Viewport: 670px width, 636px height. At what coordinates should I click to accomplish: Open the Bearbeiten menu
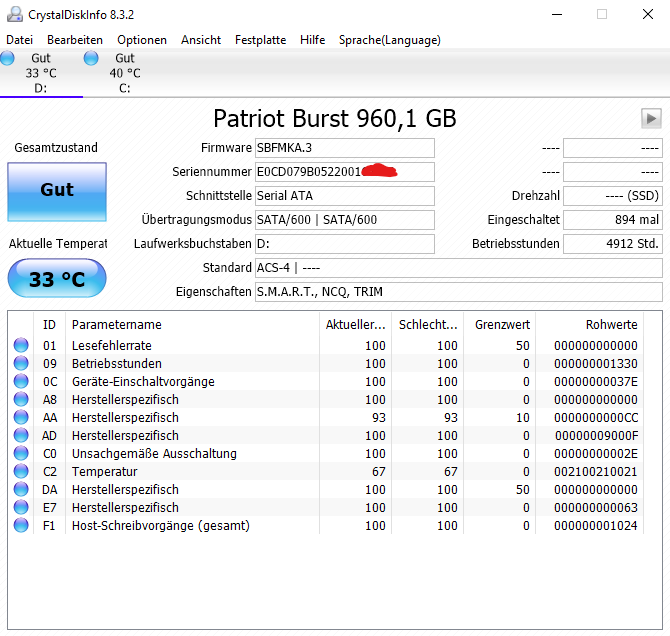(75, 40)
